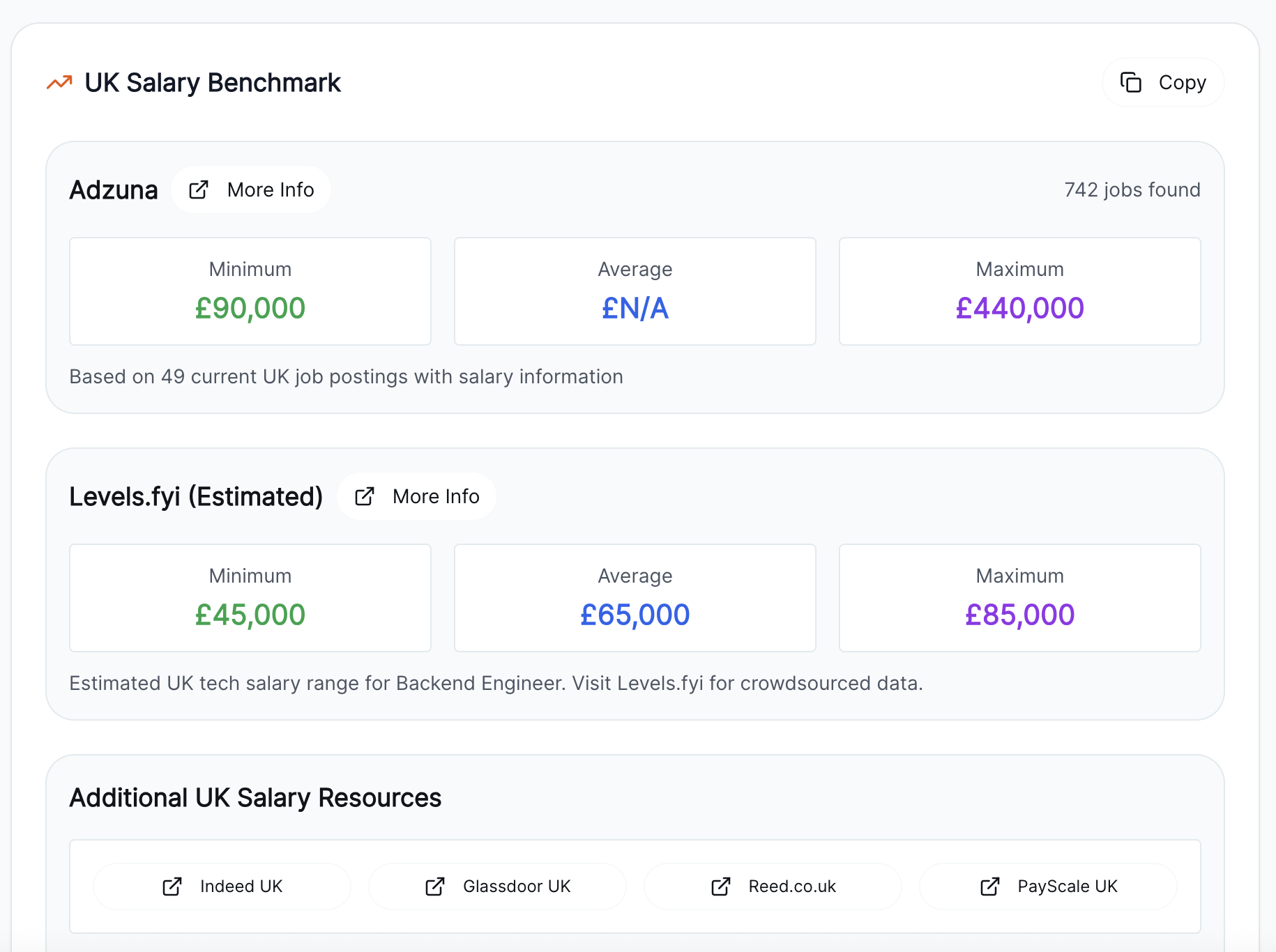Image resolution: width=1276 pixels, height=952 pixels.
Task: Open the Reed.co.uk resource link
Action: (773, 886)
